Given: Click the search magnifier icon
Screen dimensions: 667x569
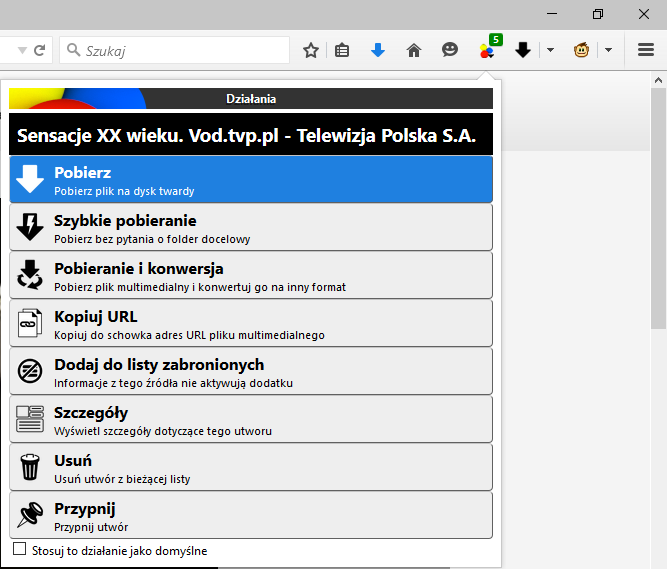Looking at the screenshot, I should pyautogui.click(x=74, y=50).
